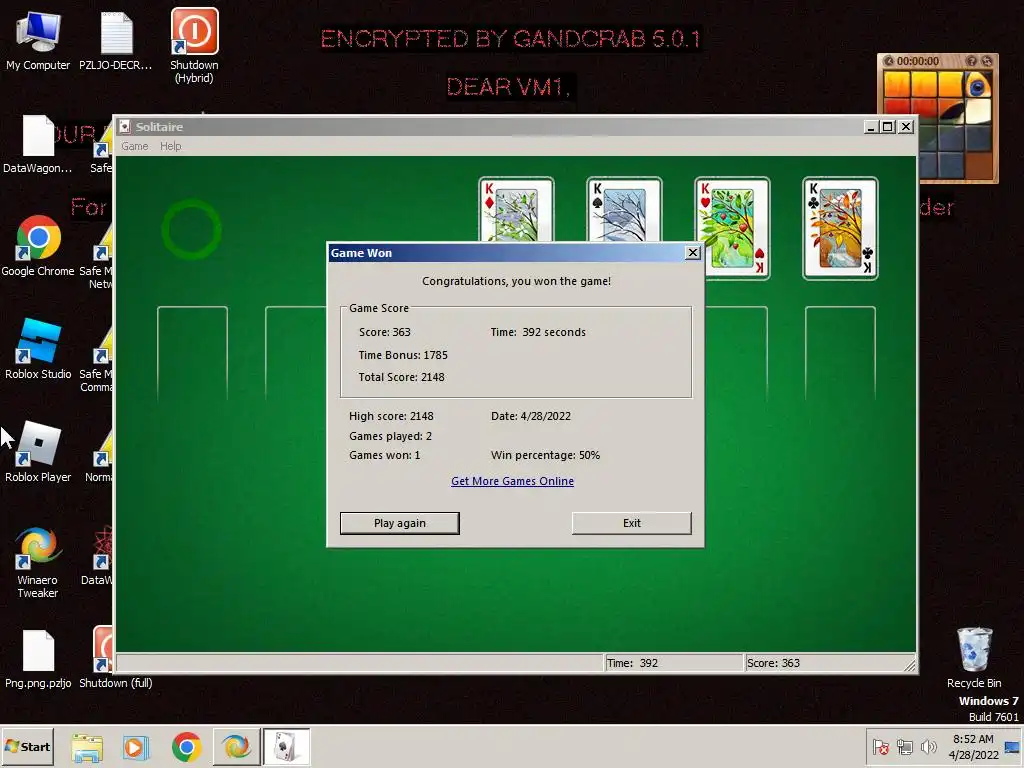
Task: Open the Game menu in Solitaire
Action: pyautogui.click(x=135, y=146)
